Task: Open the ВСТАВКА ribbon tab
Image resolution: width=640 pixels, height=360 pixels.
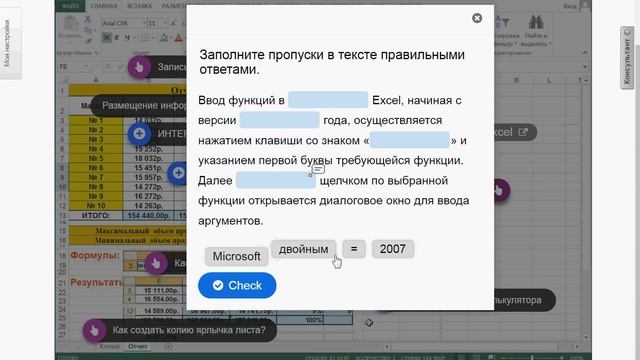Action: coord(140,6)
